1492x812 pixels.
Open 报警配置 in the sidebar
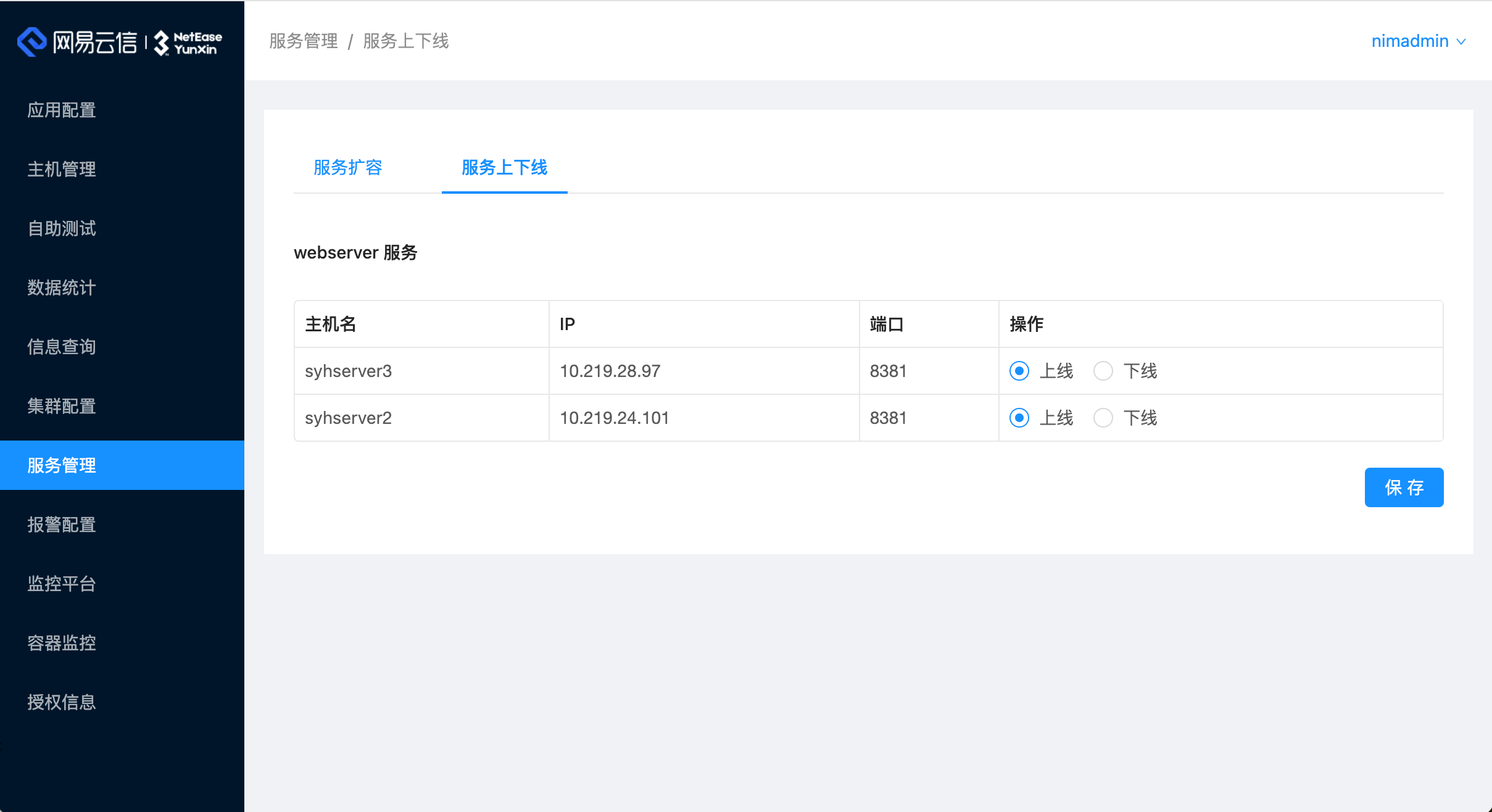tap(61, 524)
